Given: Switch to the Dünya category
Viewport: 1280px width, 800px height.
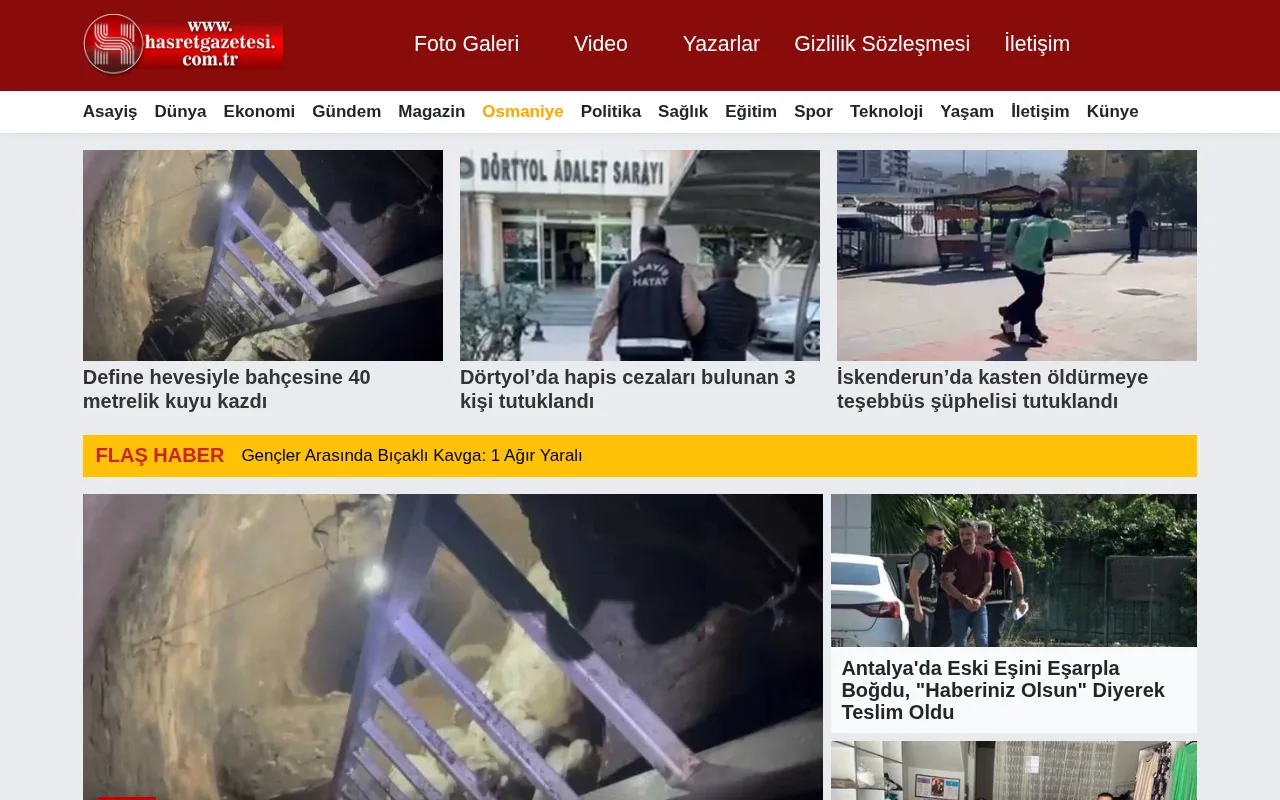Looking at the screenshot, I should [180, 111].
